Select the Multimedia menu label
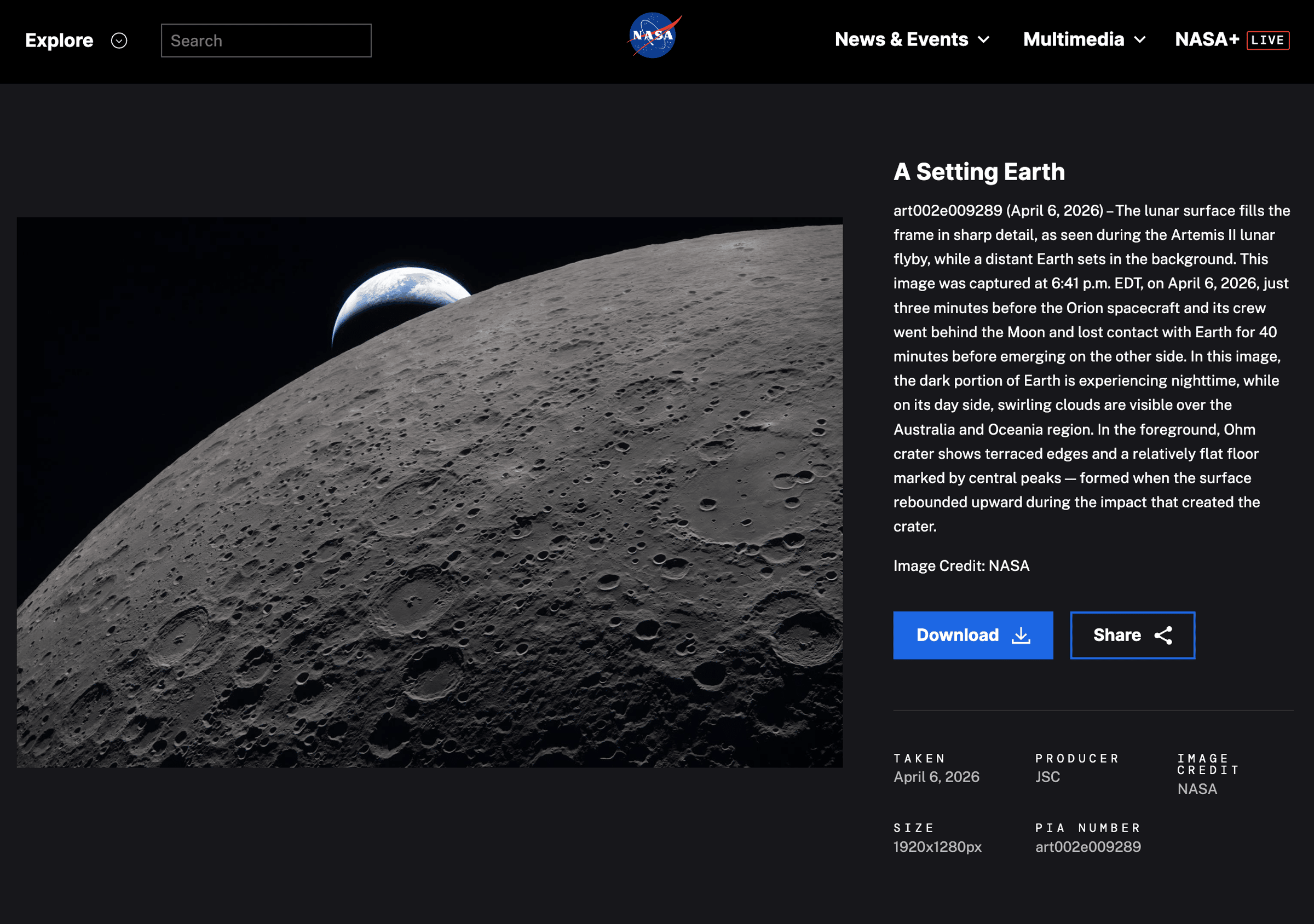 click(1073, 39)
